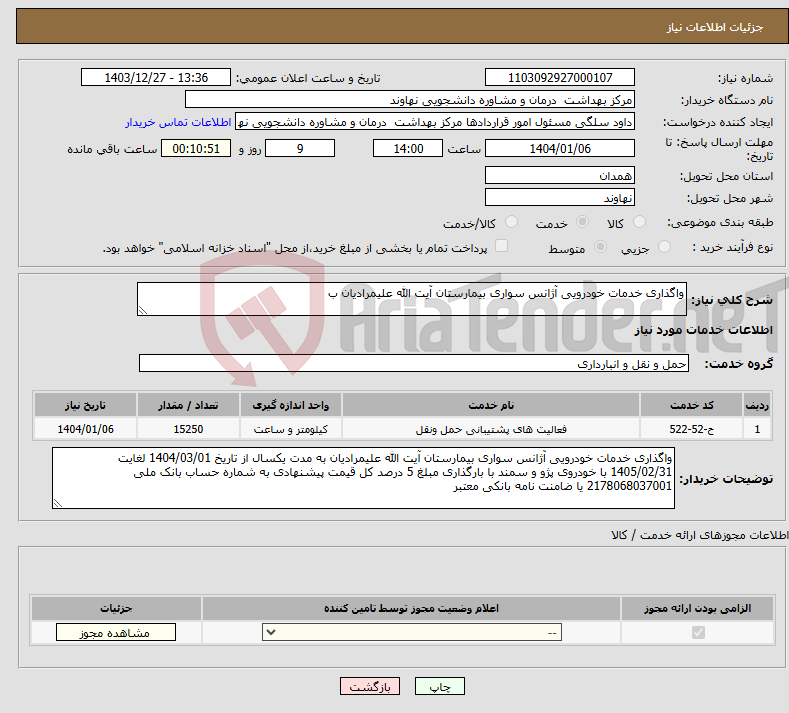Click the شهر محل تحویل field نهاوند
The height and width of the screenshot is (713, 789).
click(x=560, y=197)
